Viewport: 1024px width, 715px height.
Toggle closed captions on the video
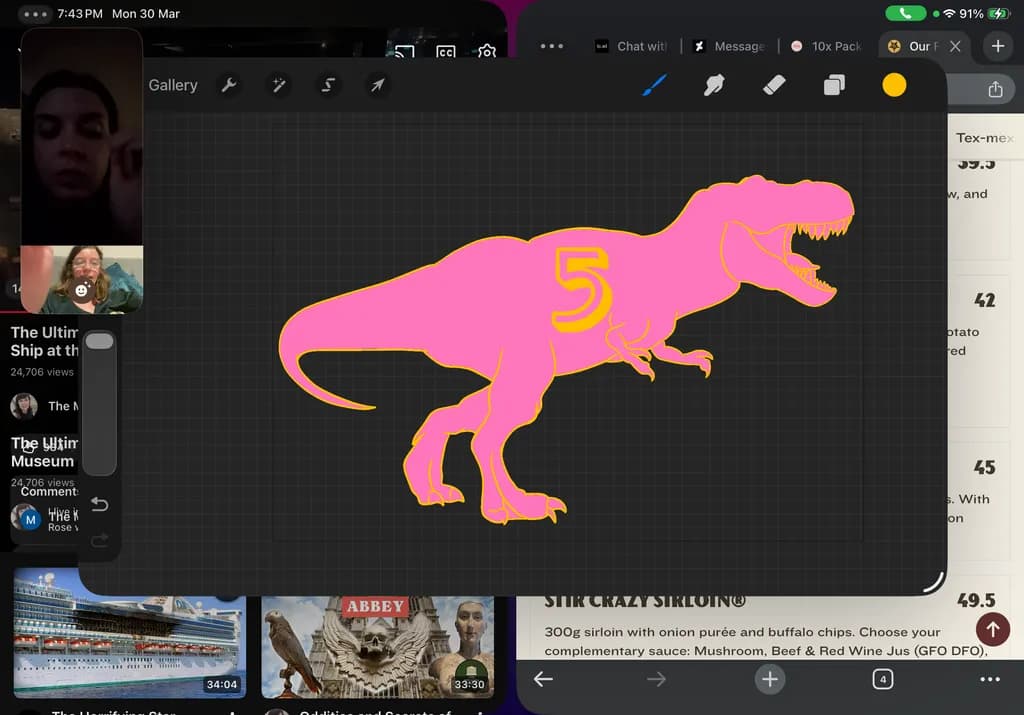(445, 52)
